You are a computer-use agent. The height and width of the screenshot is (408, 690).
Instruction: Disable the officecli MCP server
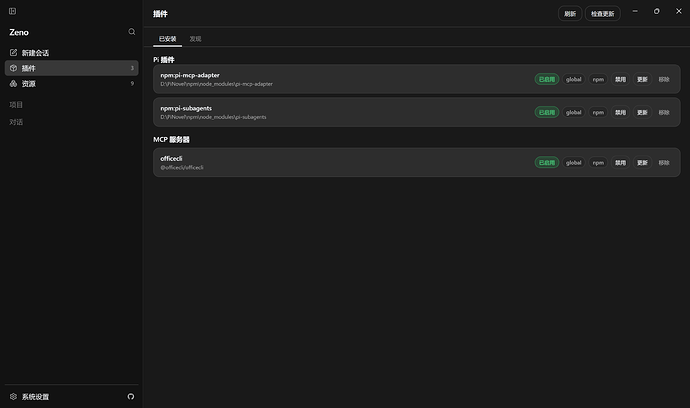[620, 162]
